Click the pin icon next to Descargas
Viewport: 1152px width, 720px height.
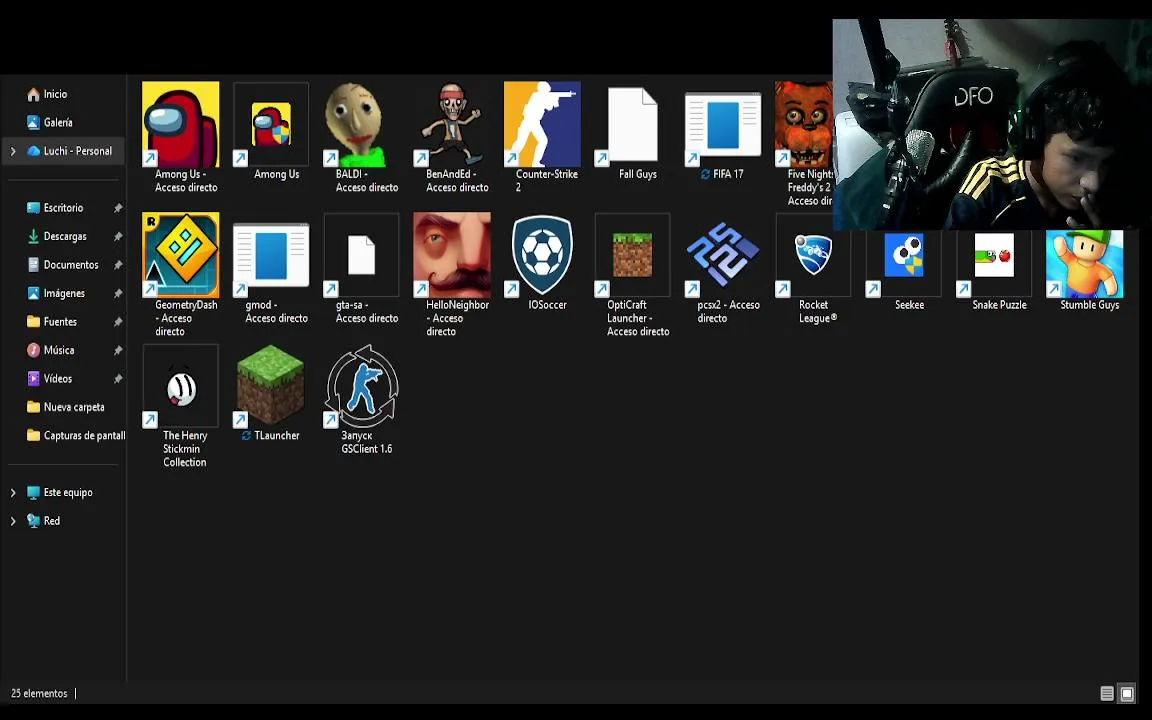118,237
